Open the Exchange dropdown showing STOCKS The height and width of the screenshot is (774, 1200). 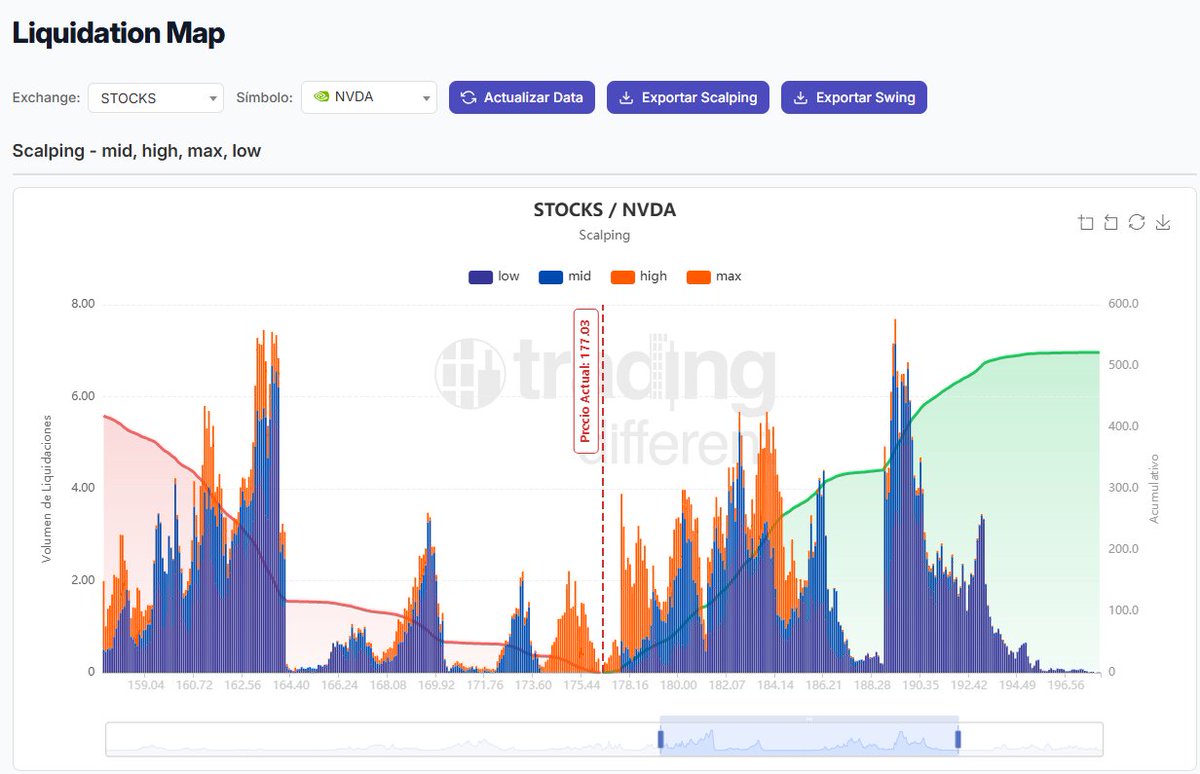156,98
